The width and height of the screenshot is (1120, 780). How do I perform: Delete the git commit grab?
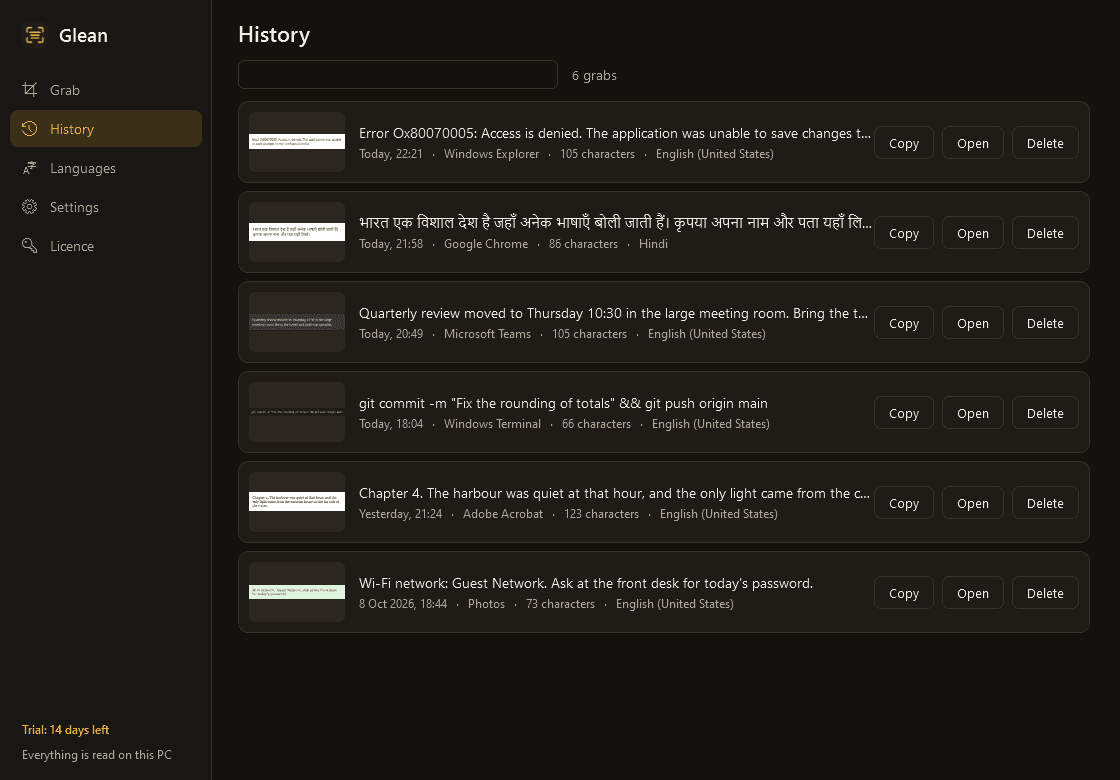[1045, 413]
